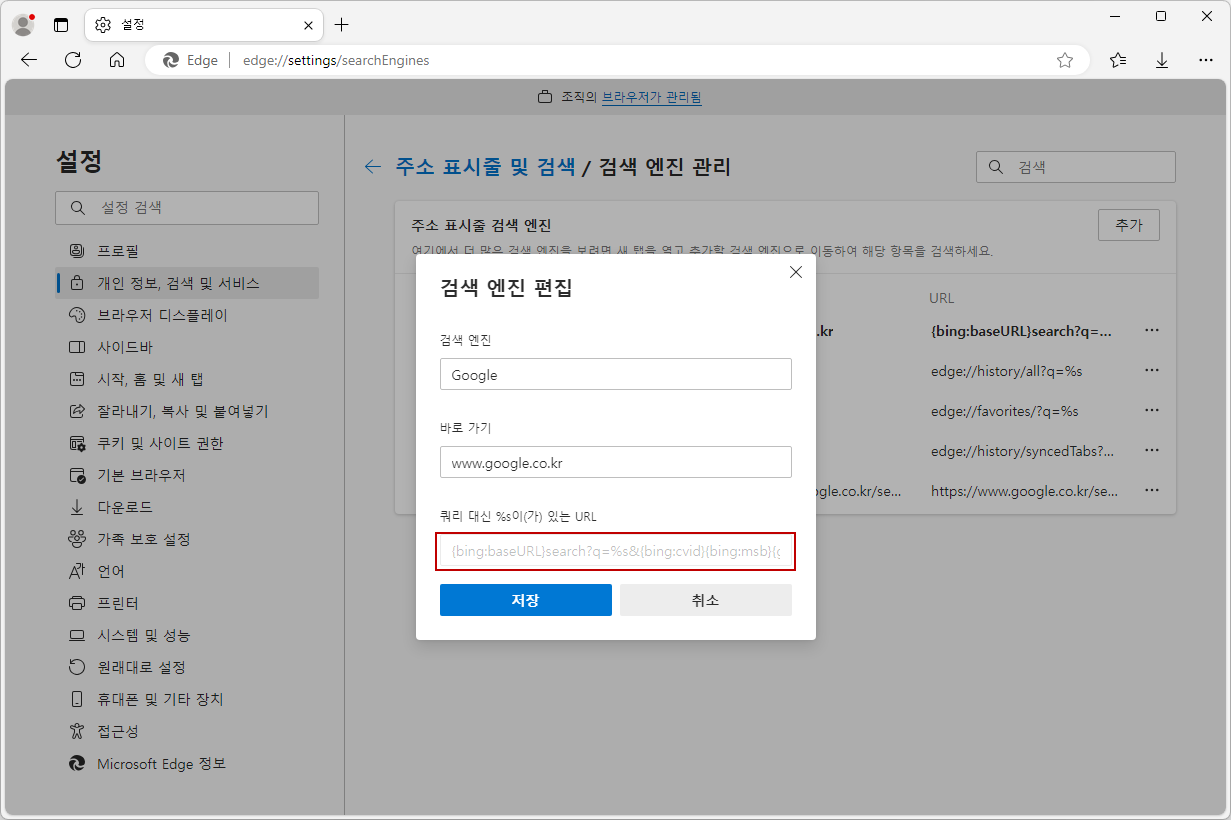
Task: Click the 추가 button
Action: coord(1129,225)
